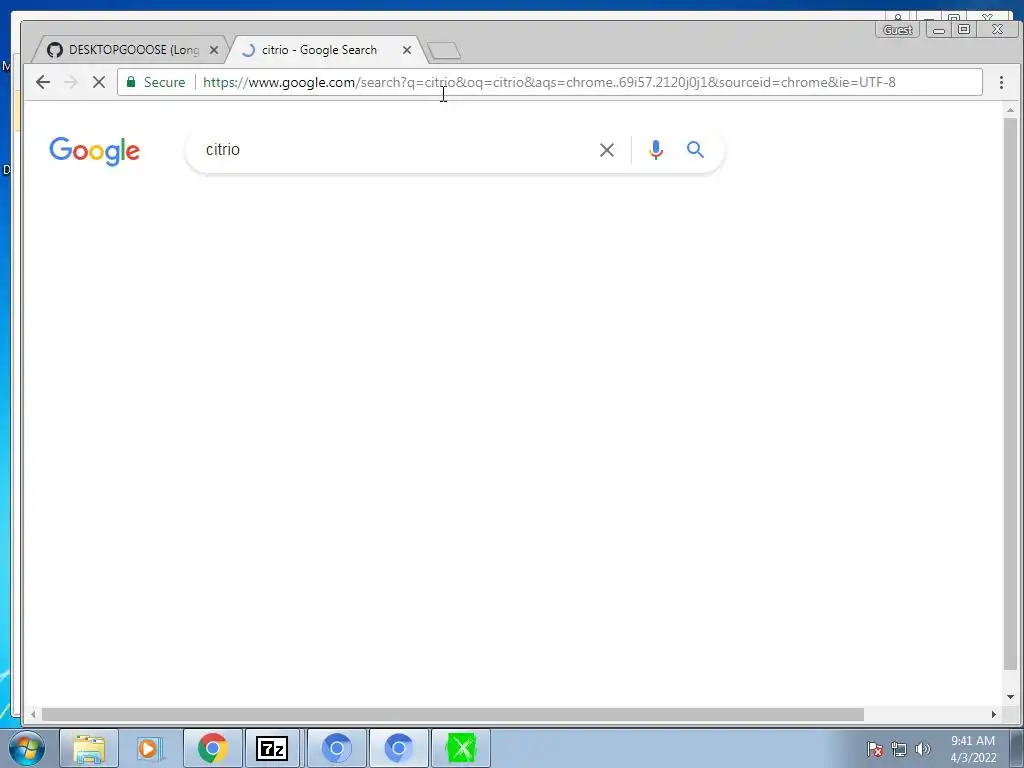Screen dimensions: 1024x768
Task: Open the network tray icon
Action: pos(899,749)
